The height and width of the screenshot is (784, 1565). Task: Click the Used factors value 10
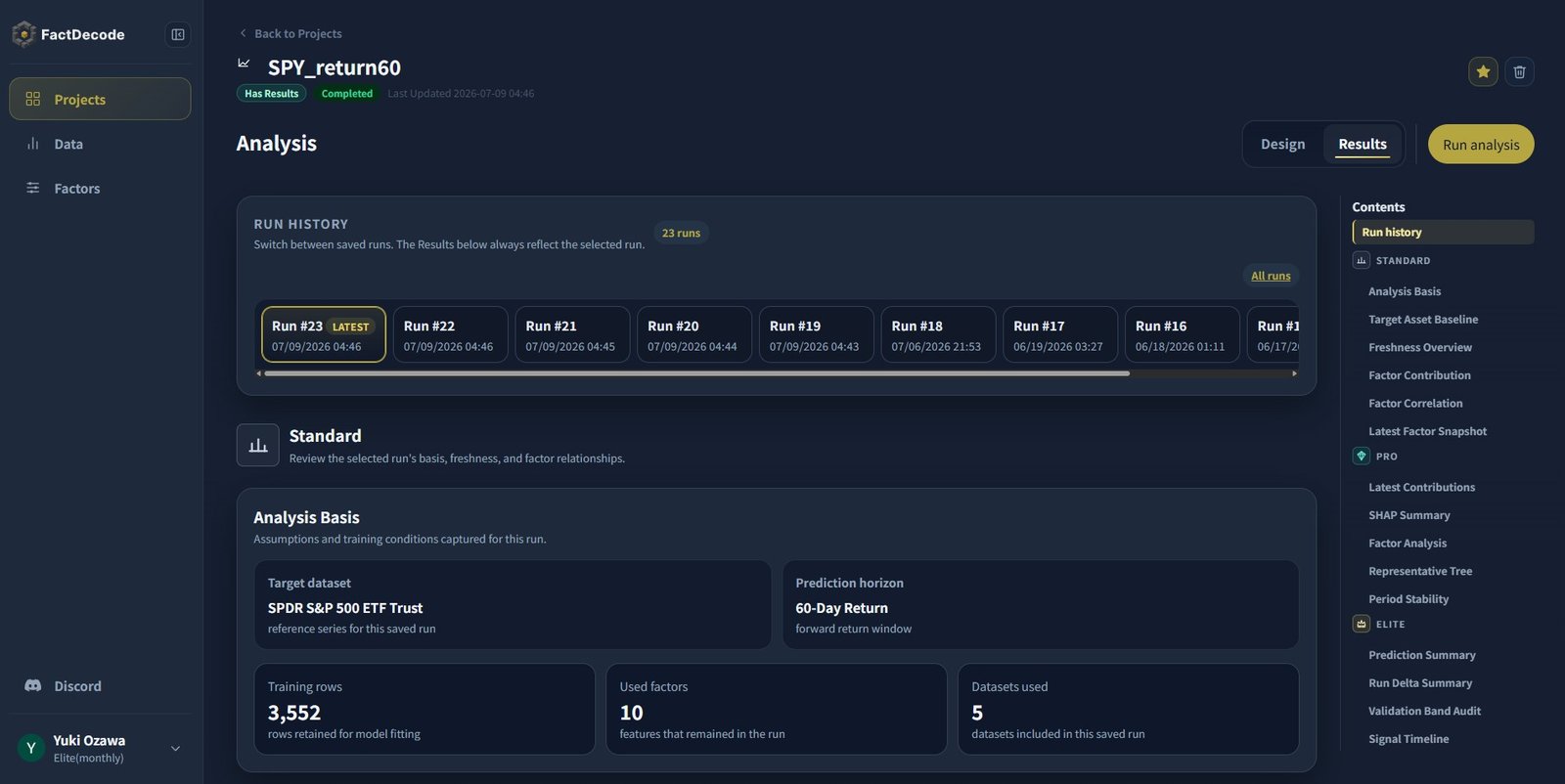[631, 713]
